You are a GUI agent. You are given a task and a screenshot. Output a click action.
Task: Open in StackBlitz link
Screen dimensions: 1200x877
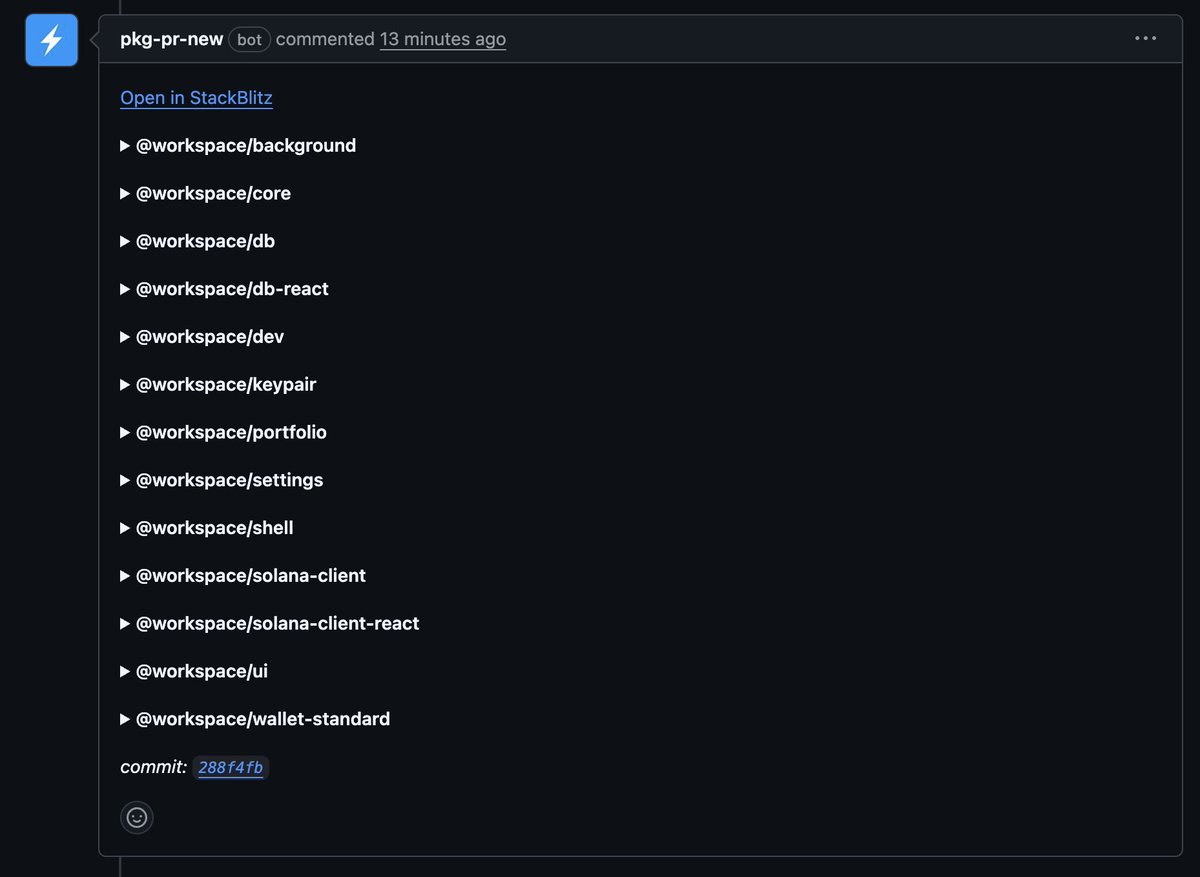(196, 98)
